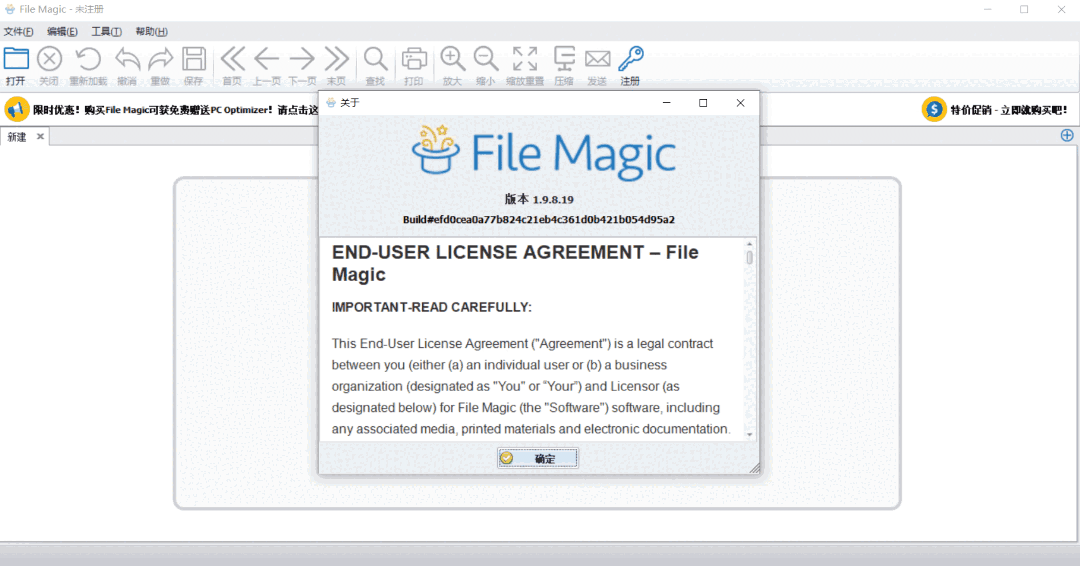Close the 关于 dialog
The height and width of the screenshot is (566, 1080).
point(740,103)
